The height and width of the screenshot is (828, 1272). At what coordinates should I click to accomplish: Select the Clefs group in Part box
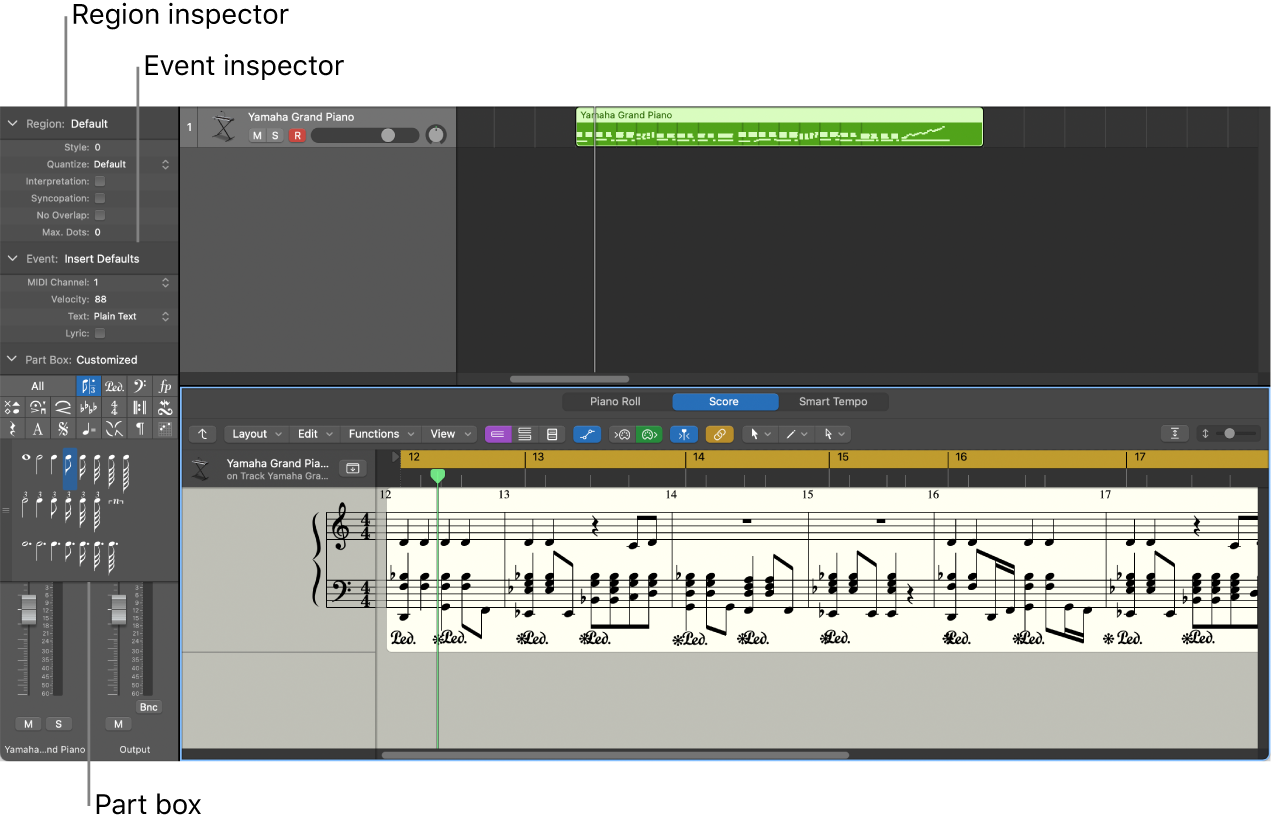click(x=139, y=386)
